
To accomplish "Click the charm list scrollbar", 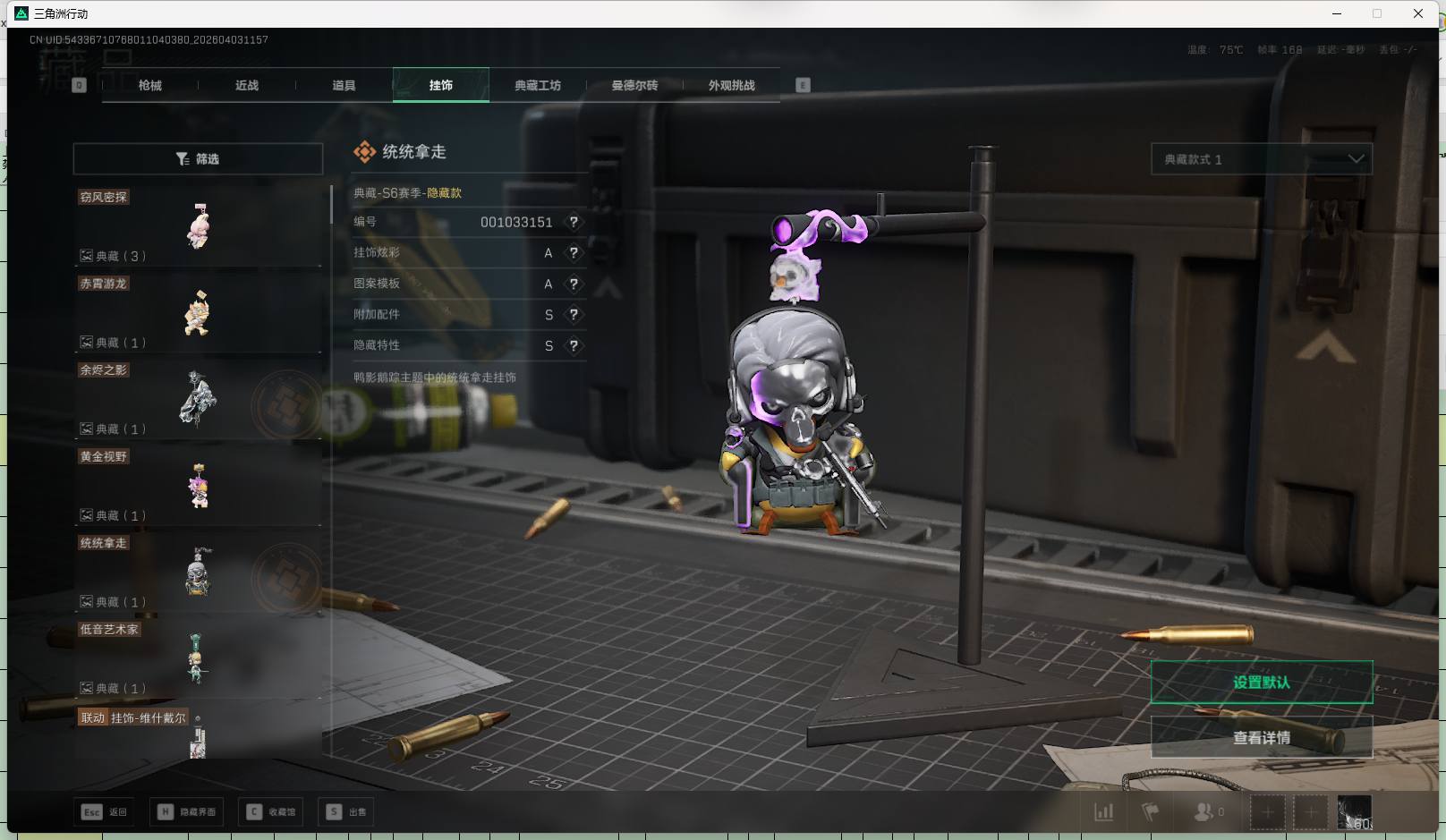I will (331, 204).
